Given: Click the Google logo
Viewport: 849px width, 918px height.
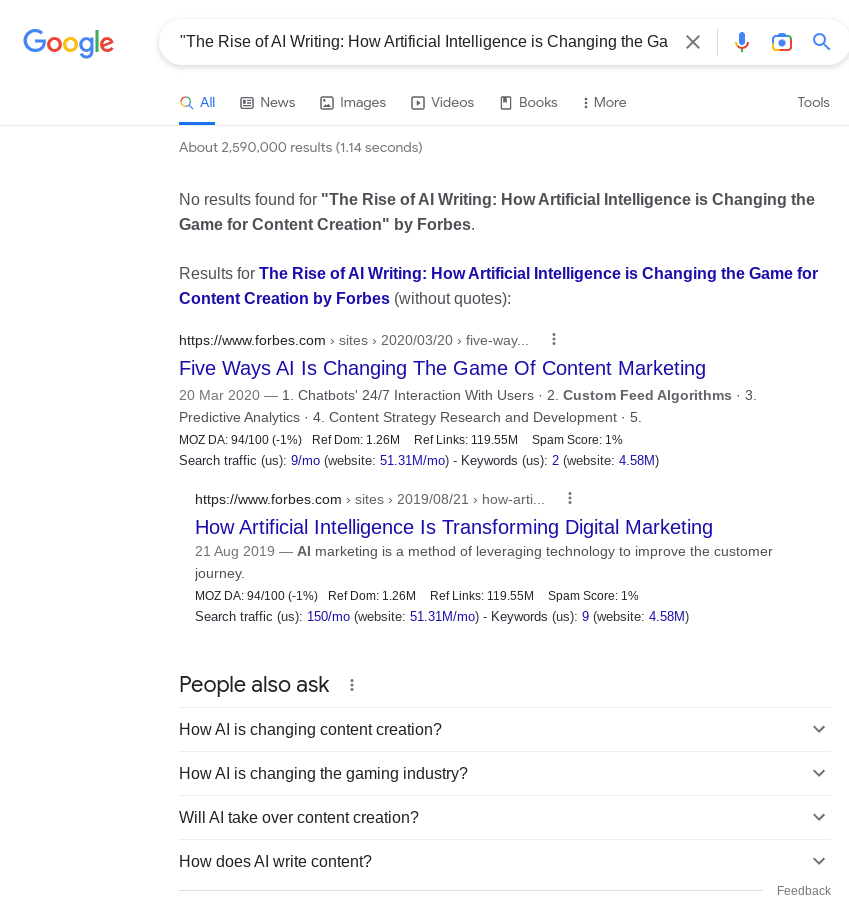Looking at the screenshot, I should [x=68, y=42].
